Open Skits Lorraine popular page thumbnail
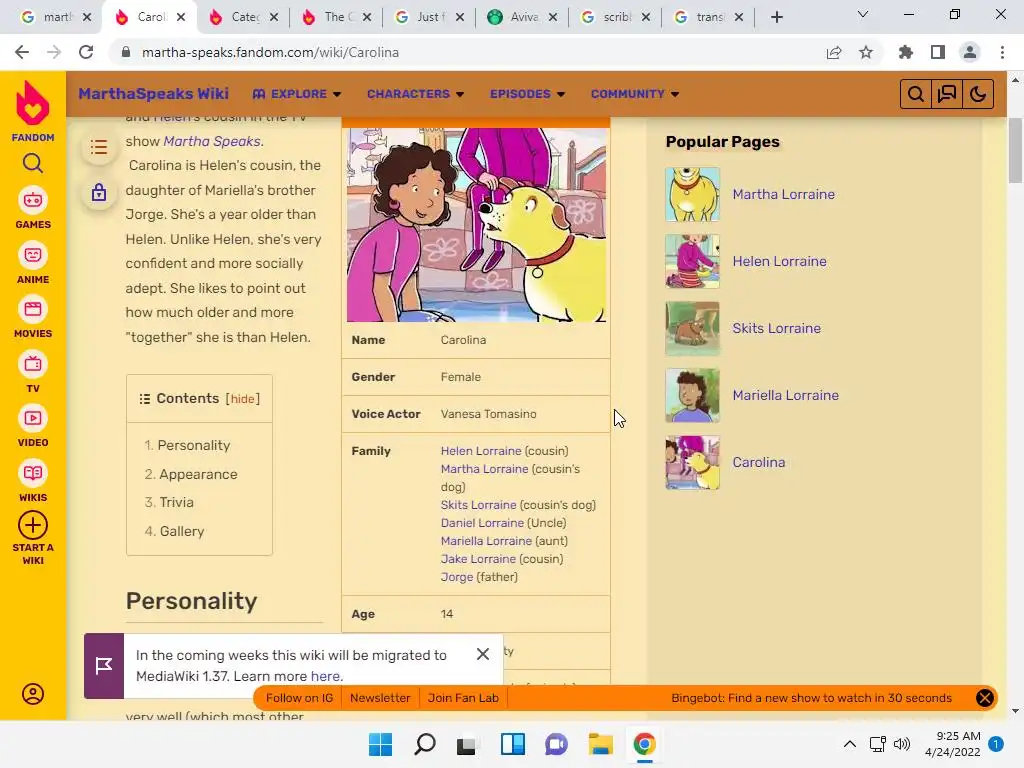The image size is (1024, 768). (x=692, y=328)
